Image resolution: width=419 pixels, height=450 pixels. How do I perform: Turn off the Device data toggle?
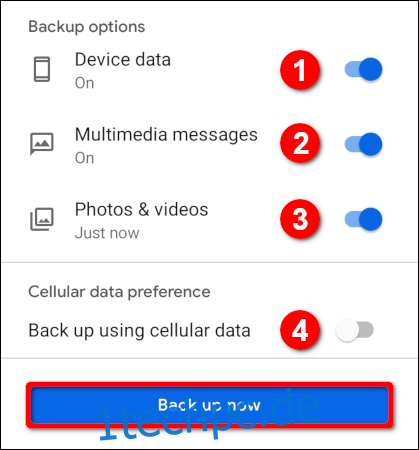click(x=363, y=69)
